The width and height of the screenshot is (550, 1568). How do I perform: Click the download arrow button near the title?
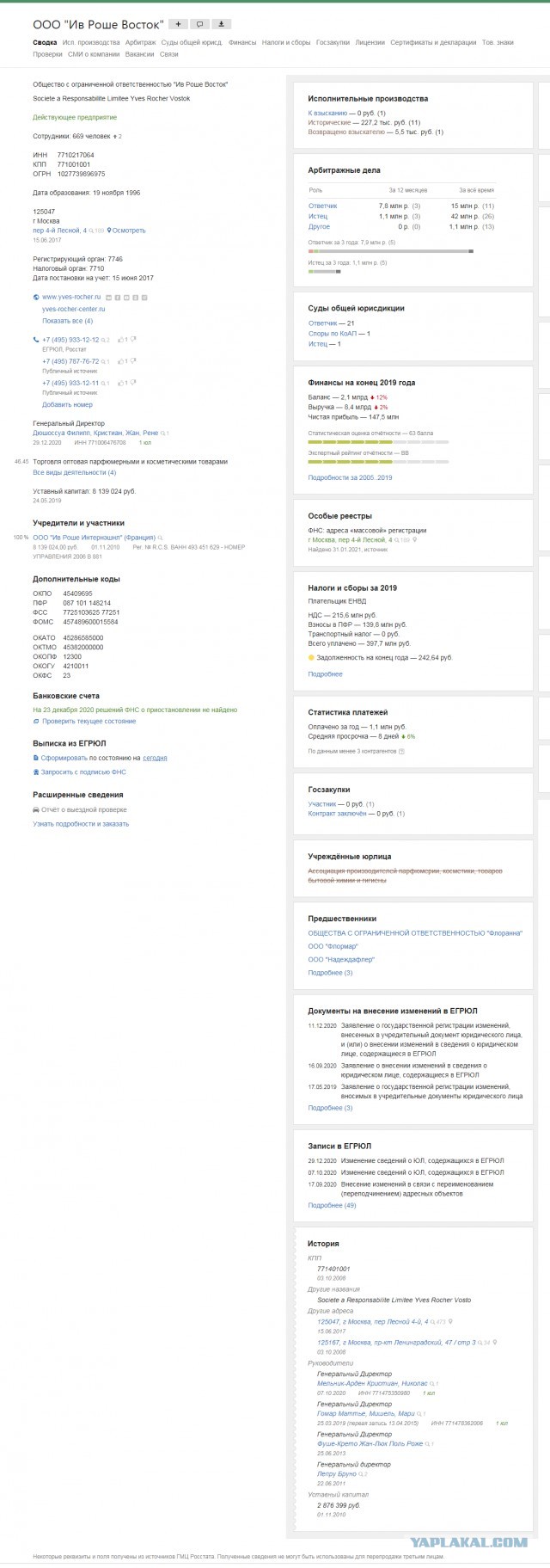click(222, 24)
